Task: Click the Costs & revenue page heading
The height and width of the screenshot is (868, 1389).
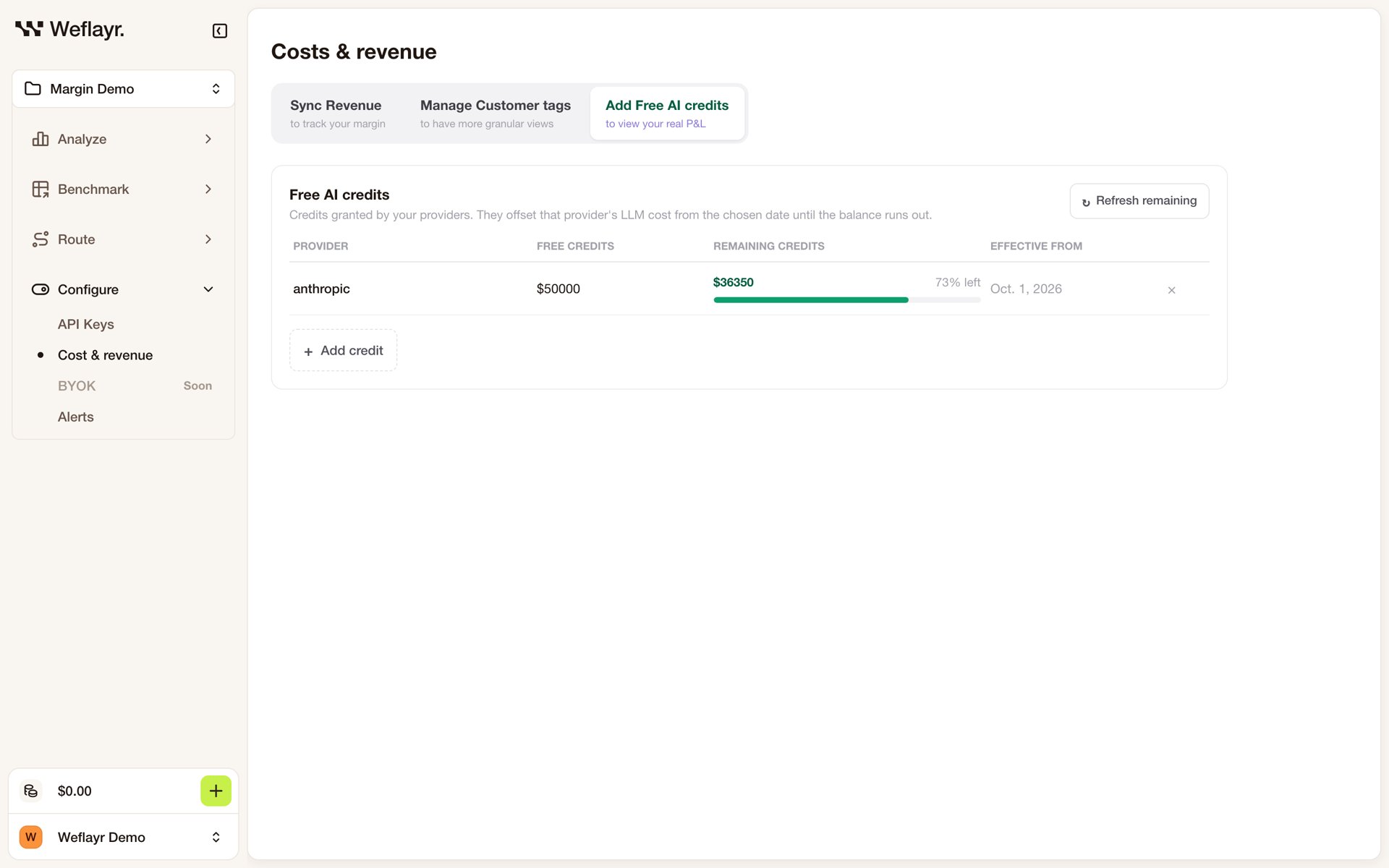Action: [x=354, y=51]
